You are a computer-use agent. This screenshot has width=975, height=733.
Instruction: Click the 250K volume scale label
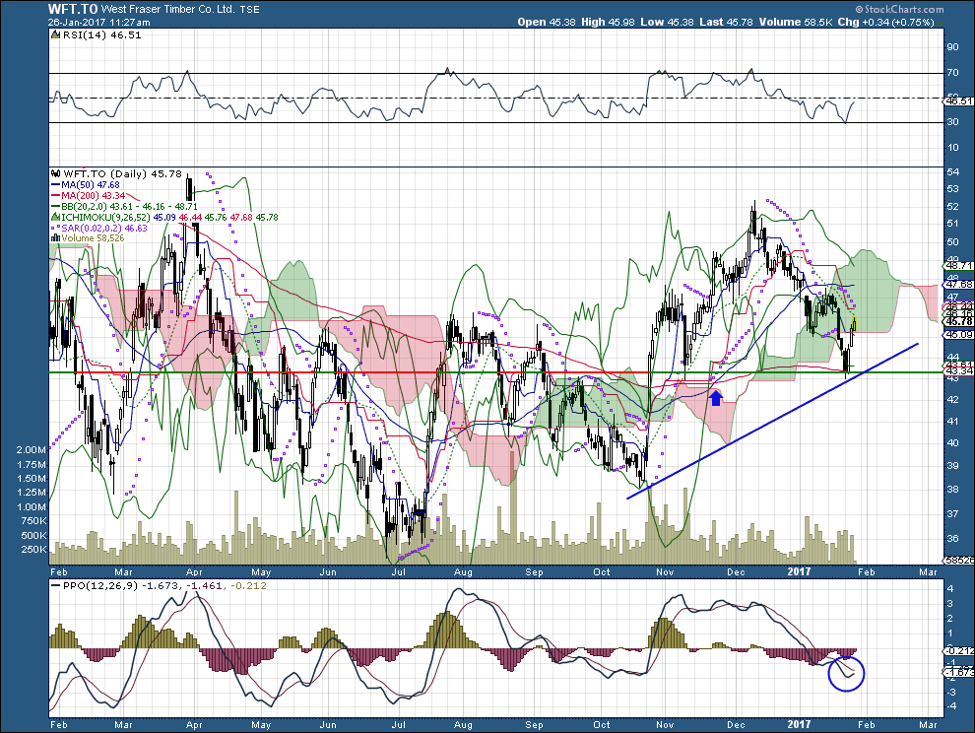(x=34, y=550)
